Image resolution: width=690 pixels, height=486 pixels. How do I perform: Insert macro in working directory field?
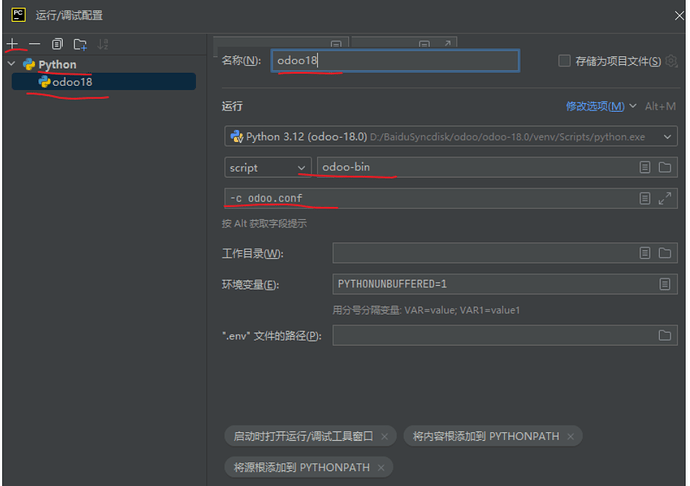[645, 253]
